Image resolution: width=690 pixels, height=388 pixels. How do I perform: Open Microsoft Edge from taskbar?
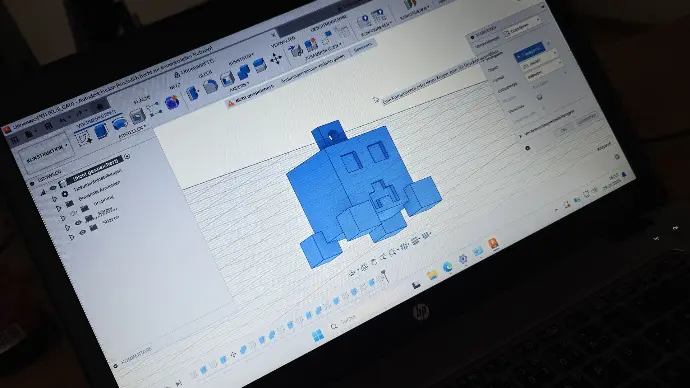click(448, 267)
